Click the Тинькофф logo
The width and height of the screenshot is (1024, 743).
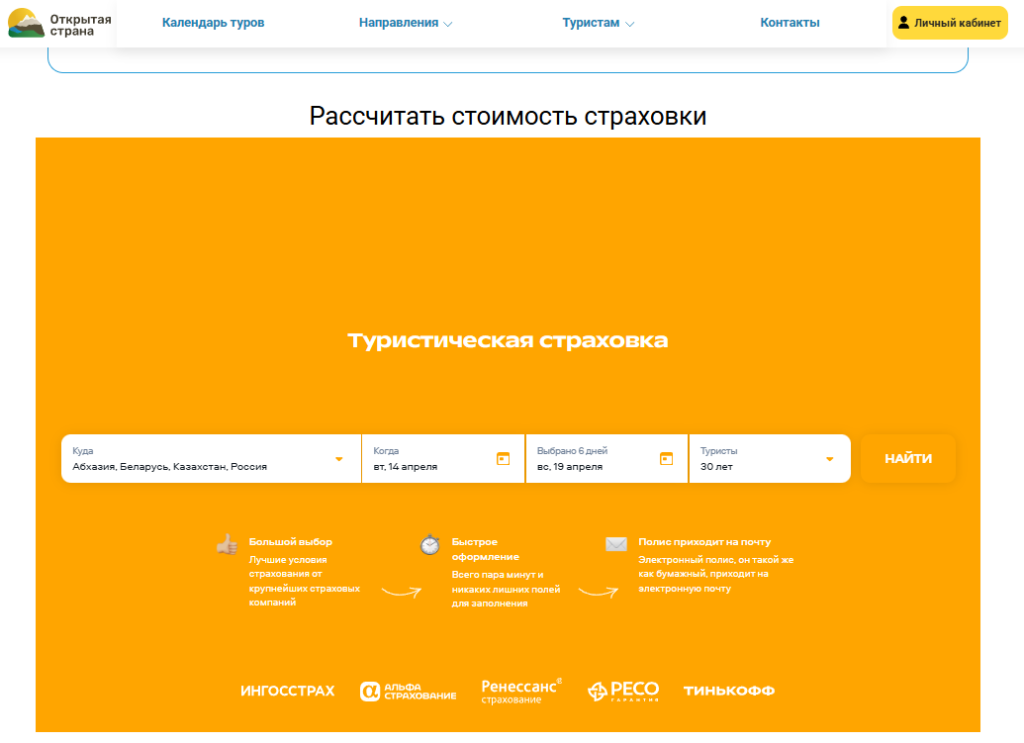[x=729, y=691]
